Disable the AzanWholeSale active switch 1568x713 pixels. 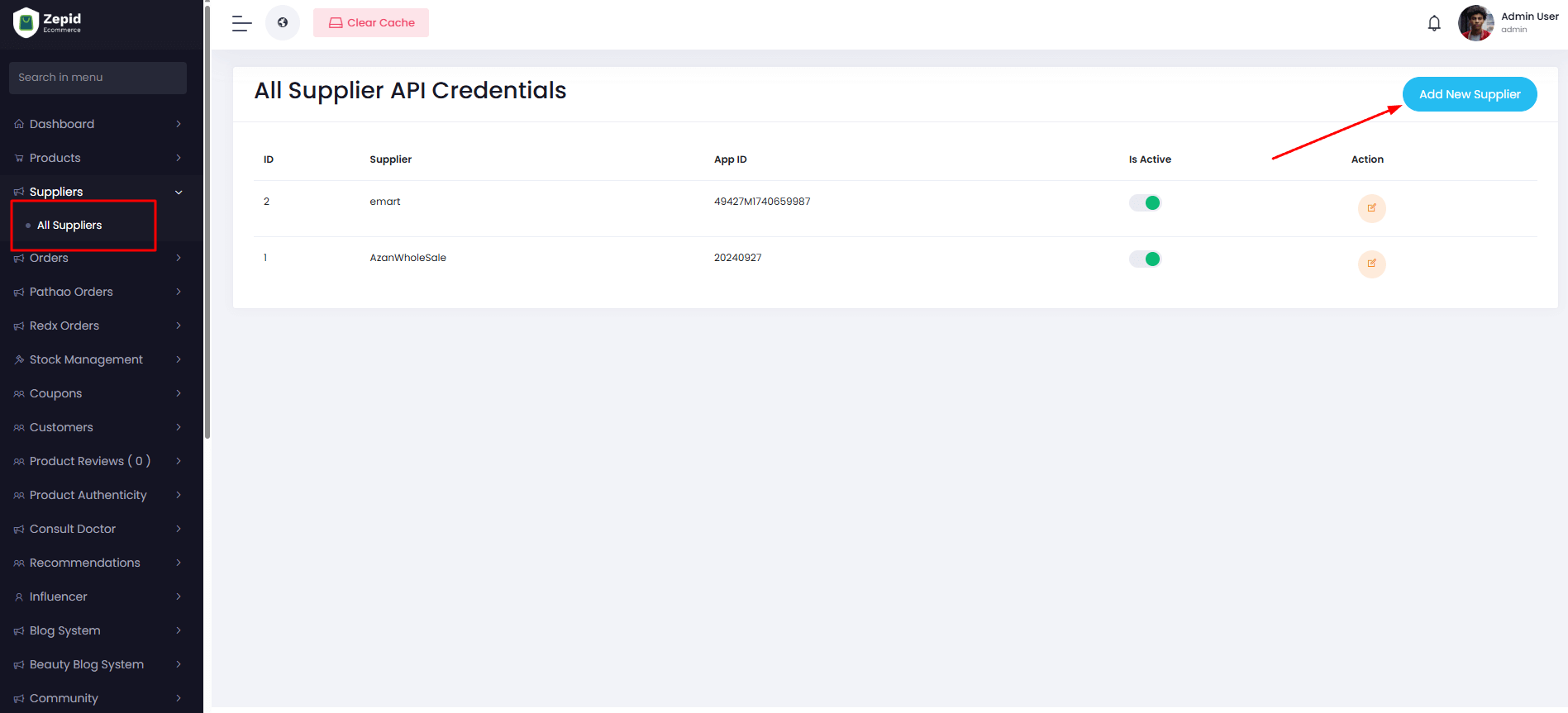pos(1145,259)
